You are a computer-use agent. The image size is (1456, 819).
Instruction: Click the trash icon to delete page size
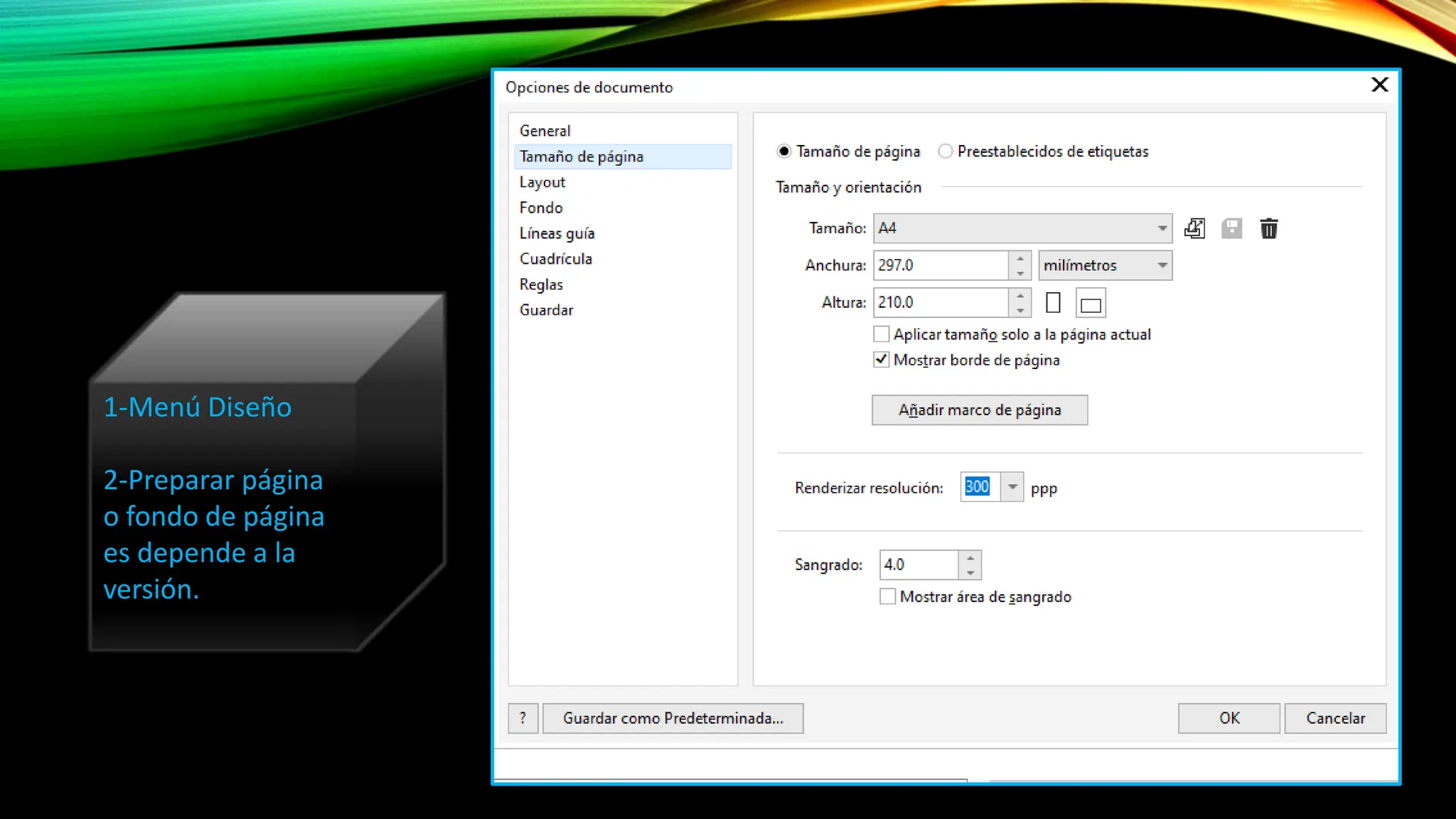tap(1269, 228)
